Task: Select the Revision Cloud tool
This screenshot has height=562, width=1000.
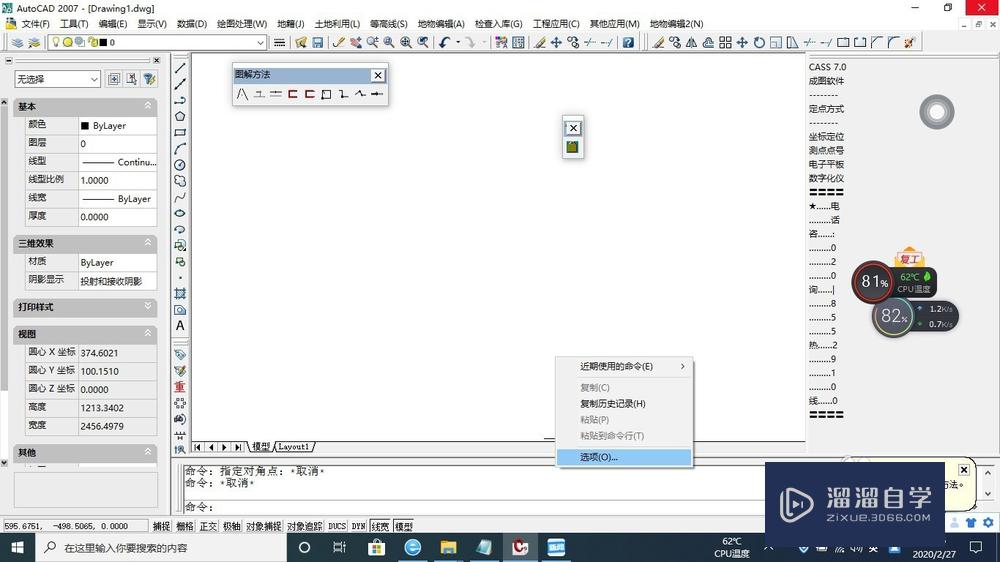Action: point(180,181)
